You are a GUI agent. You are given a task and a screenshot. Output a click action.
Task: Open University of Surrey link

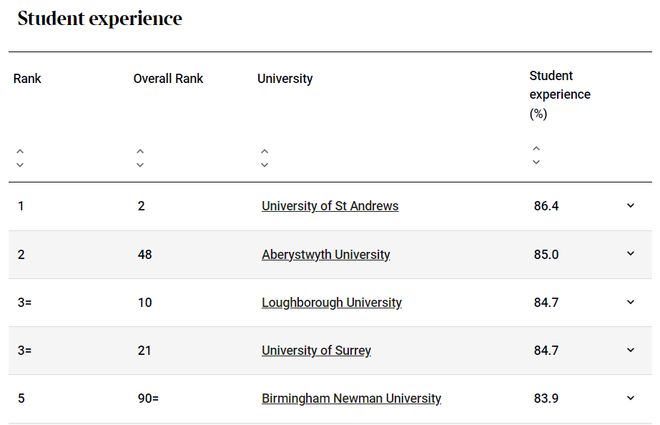pos(316,351)
